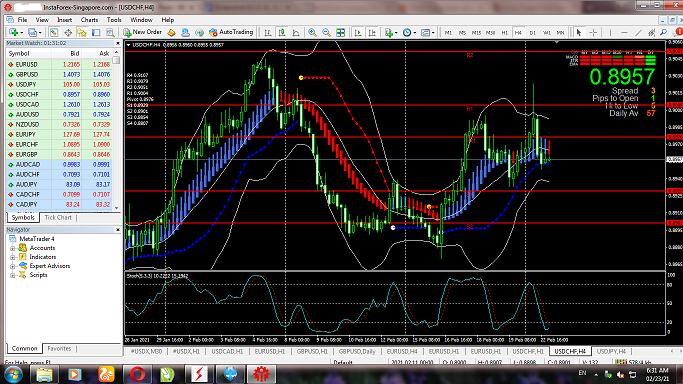Select the horizontal line tool
Viewport: 683px width, 384px height.
(624, 32)
